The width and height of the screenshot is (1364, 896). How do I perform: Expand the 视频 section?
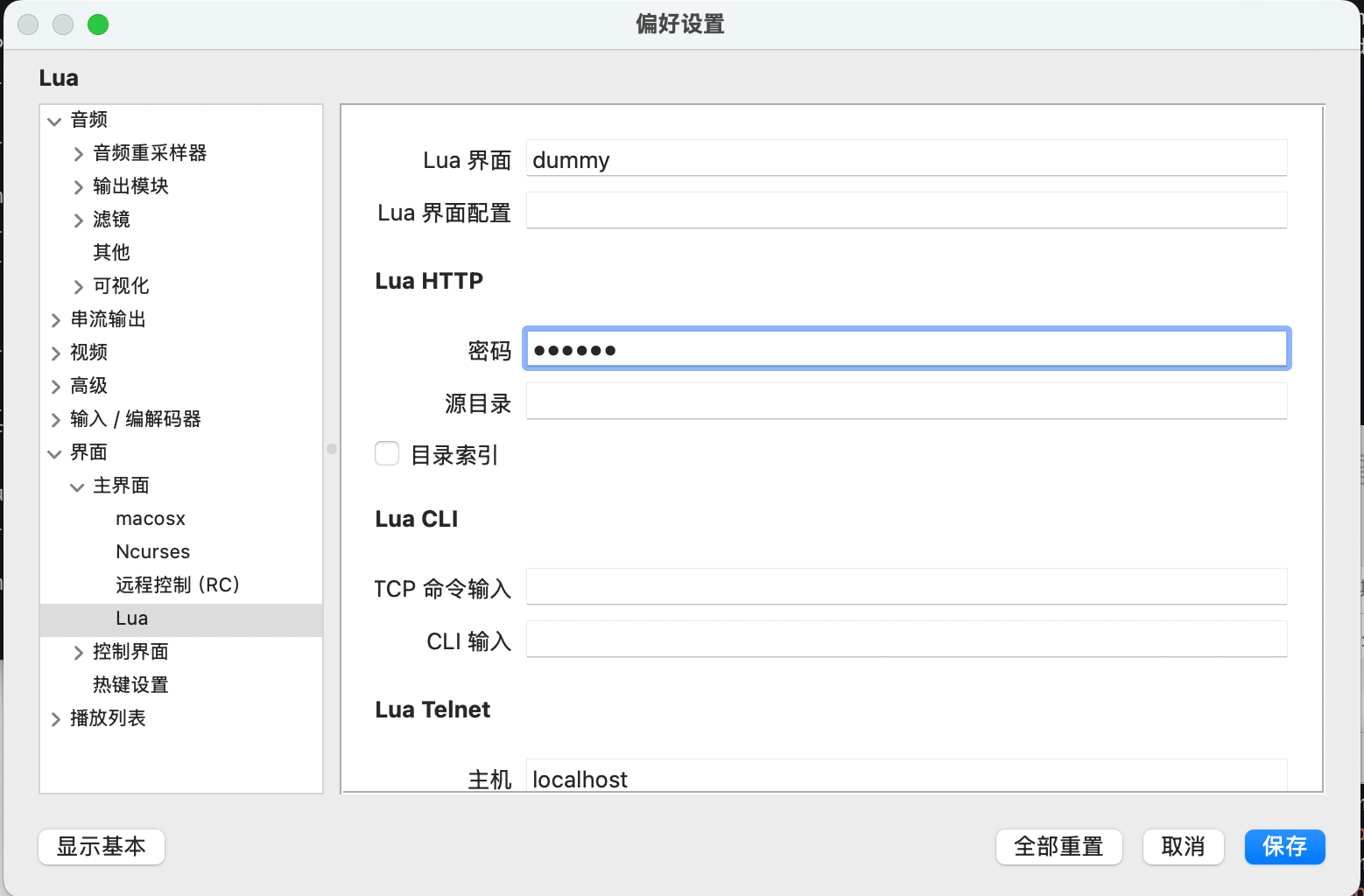[x=55, y=353]
